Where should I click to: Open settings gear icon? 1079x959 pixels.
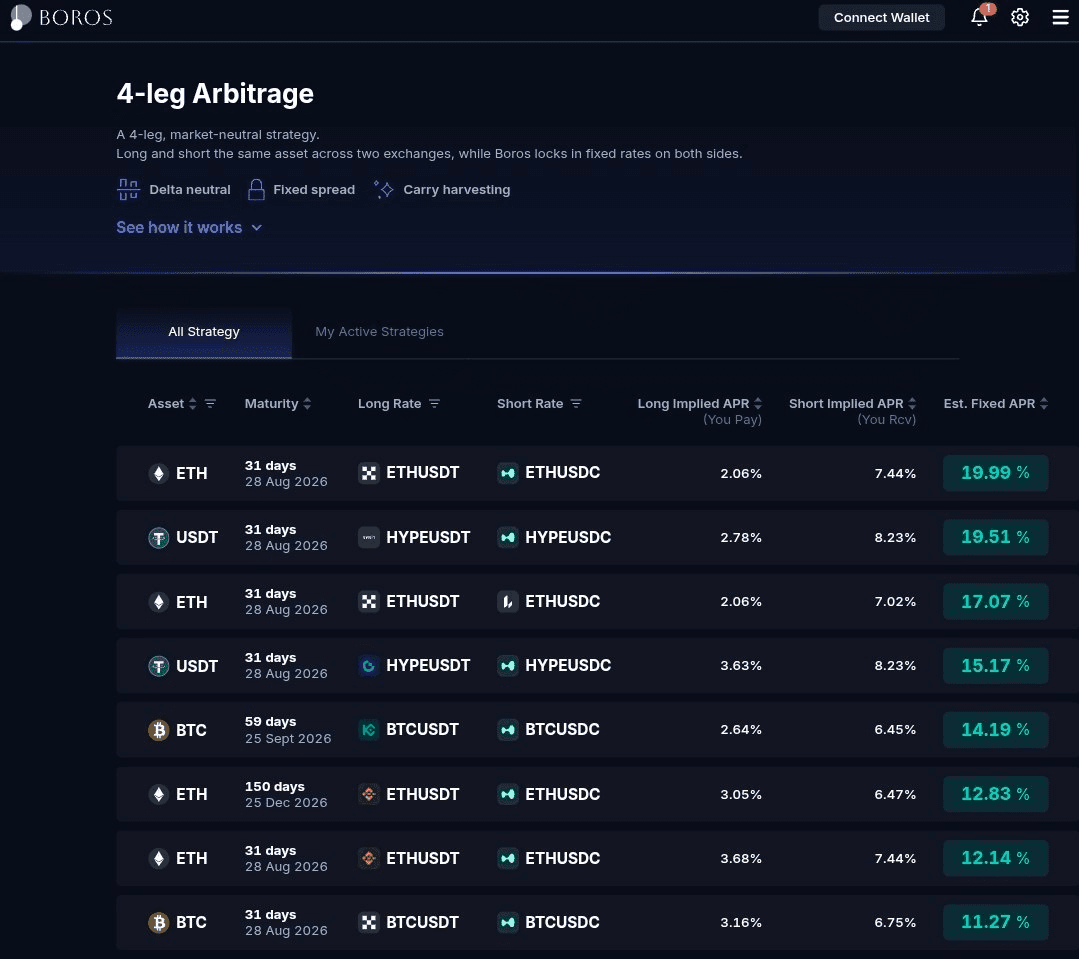click(x=1020, y=17)
